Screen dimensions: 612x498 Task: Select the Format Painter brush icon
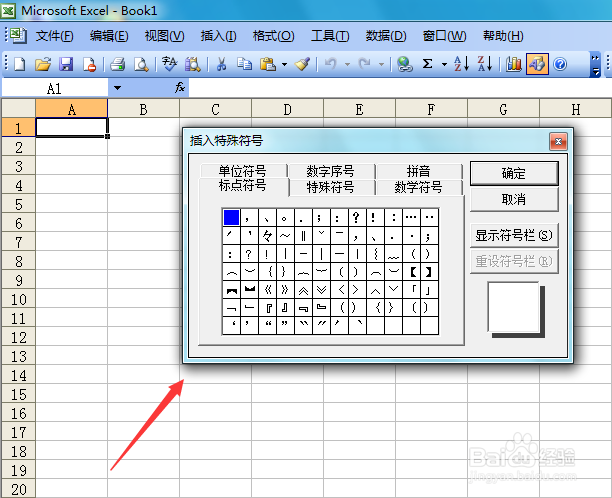pyautogui.click(x=302, y=64)
